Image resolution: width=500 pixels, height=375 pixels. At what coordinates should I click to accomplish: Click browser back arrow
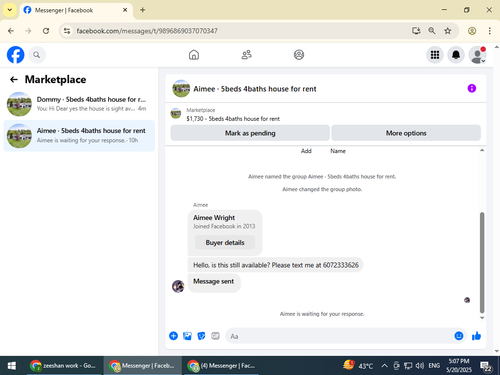11,31
